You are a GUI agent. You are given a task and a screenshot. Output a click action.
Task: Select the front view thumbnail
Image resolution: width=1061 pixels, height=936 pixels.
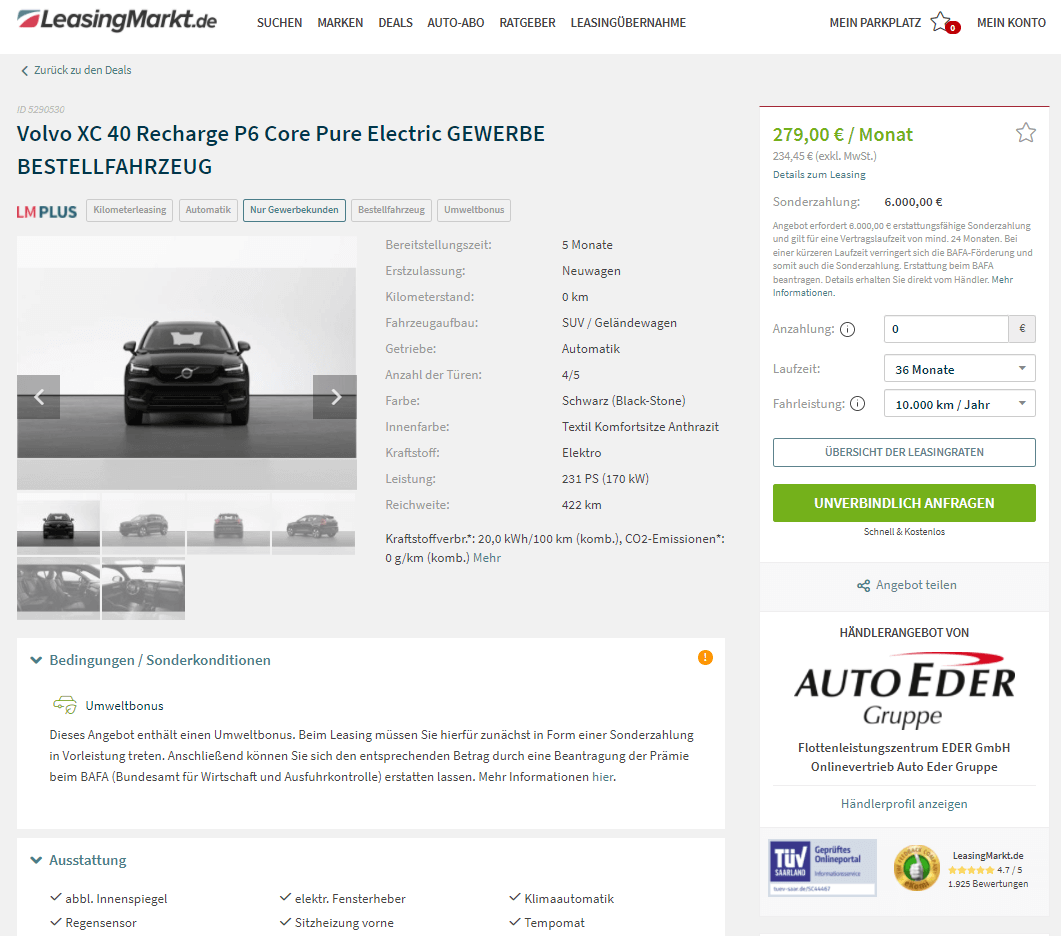tap(58, 524)
